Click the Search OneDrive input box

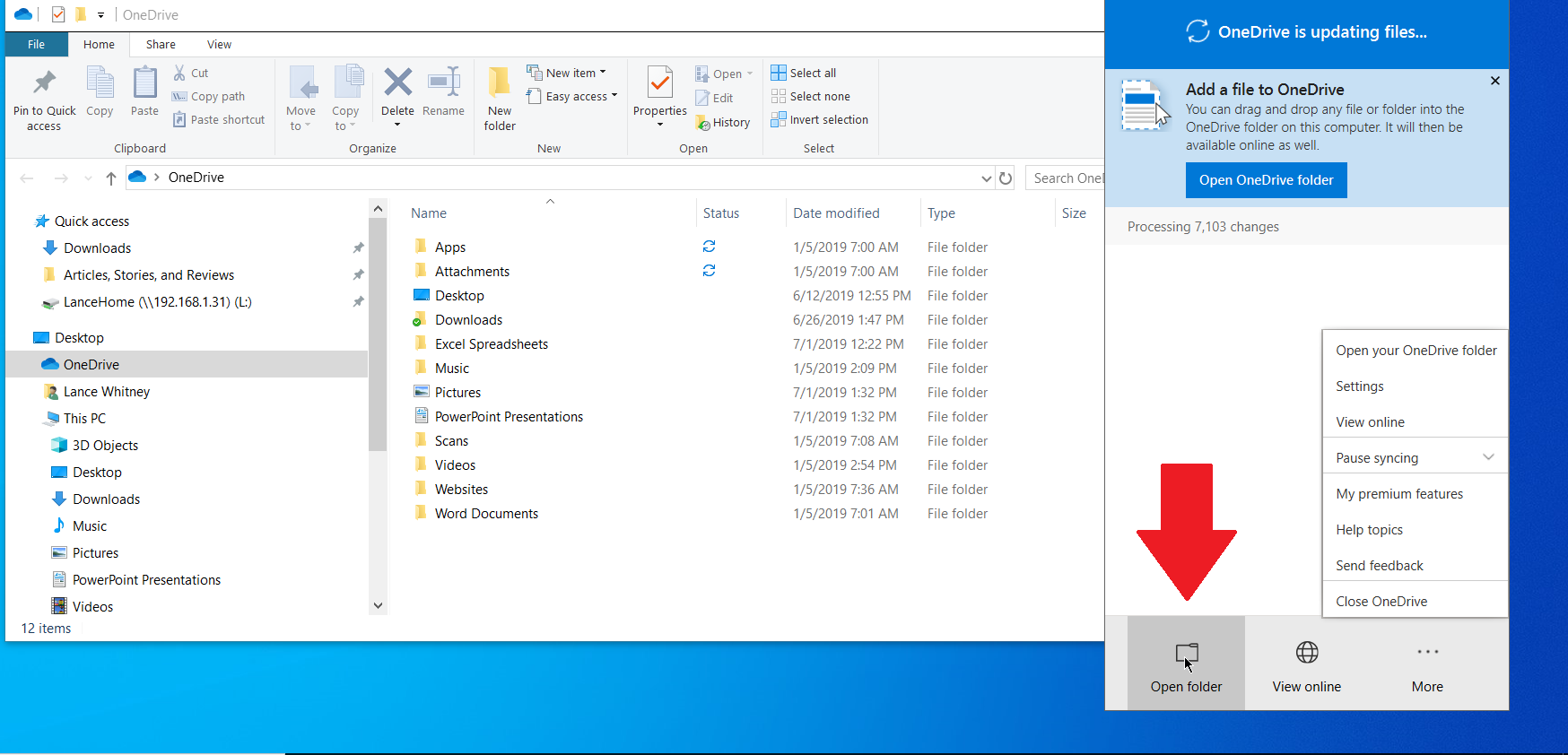pyautogui.click(x=1066, y=178)
